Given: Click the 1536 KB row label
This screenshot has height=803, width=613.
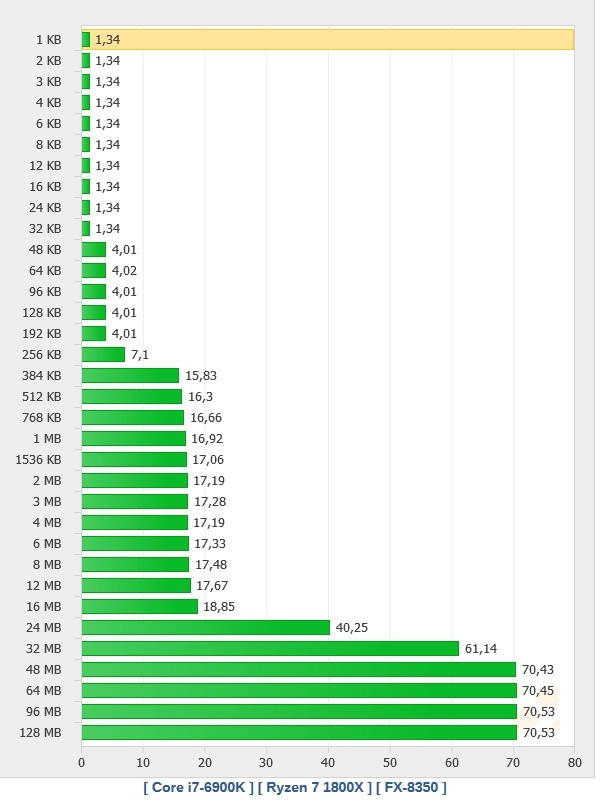Looking at the screenshot, I should (40, 459).
